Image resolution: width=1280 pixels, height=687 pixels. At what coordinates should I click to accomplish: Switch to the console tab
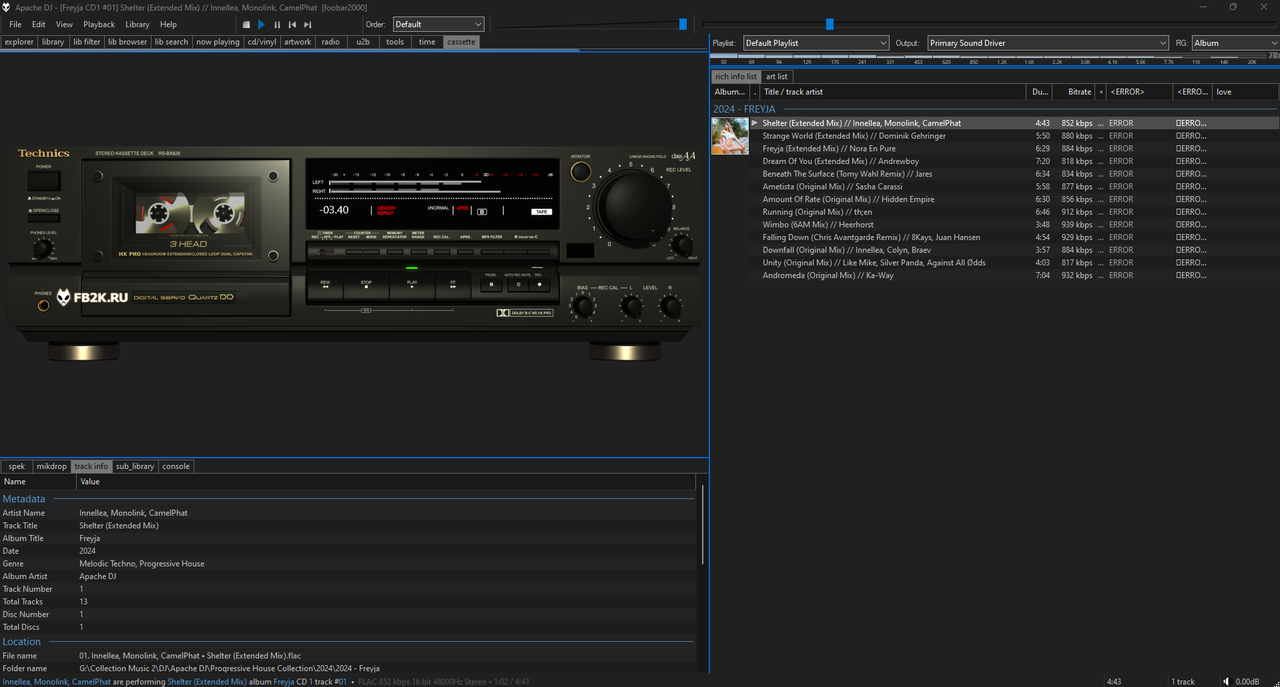pos(176,466)
